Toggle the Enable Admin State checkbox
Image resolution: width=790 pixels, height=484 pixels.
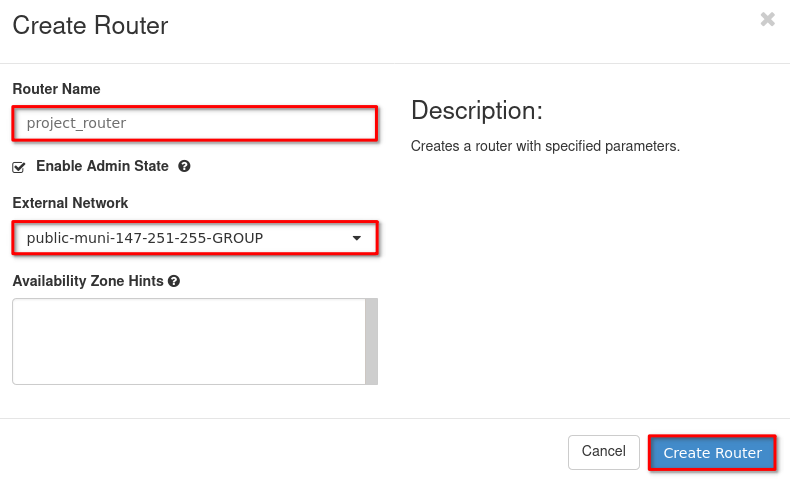(19, 167)
